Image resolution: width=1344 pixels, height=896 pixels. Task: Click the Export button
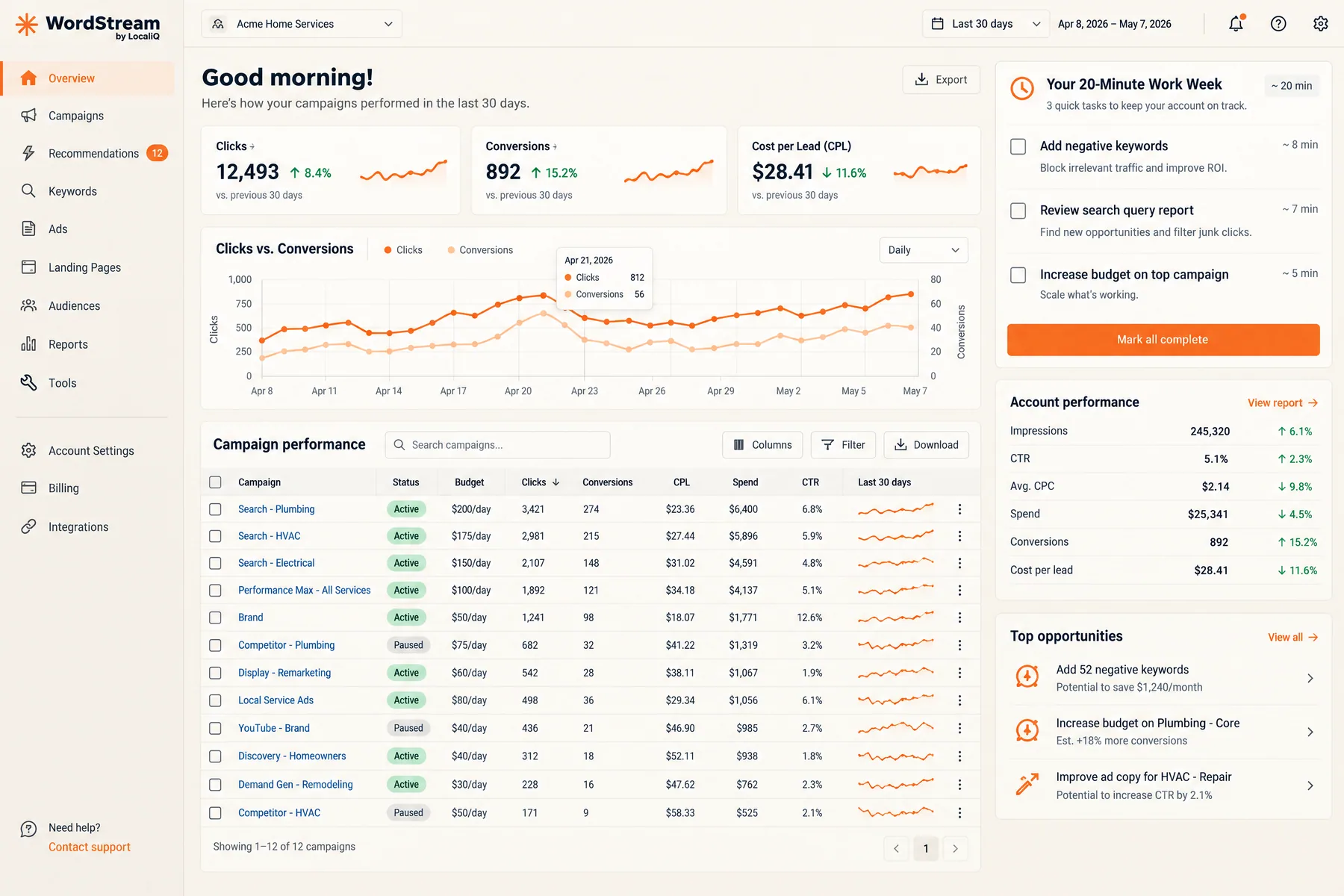click(x=941, y=80)
